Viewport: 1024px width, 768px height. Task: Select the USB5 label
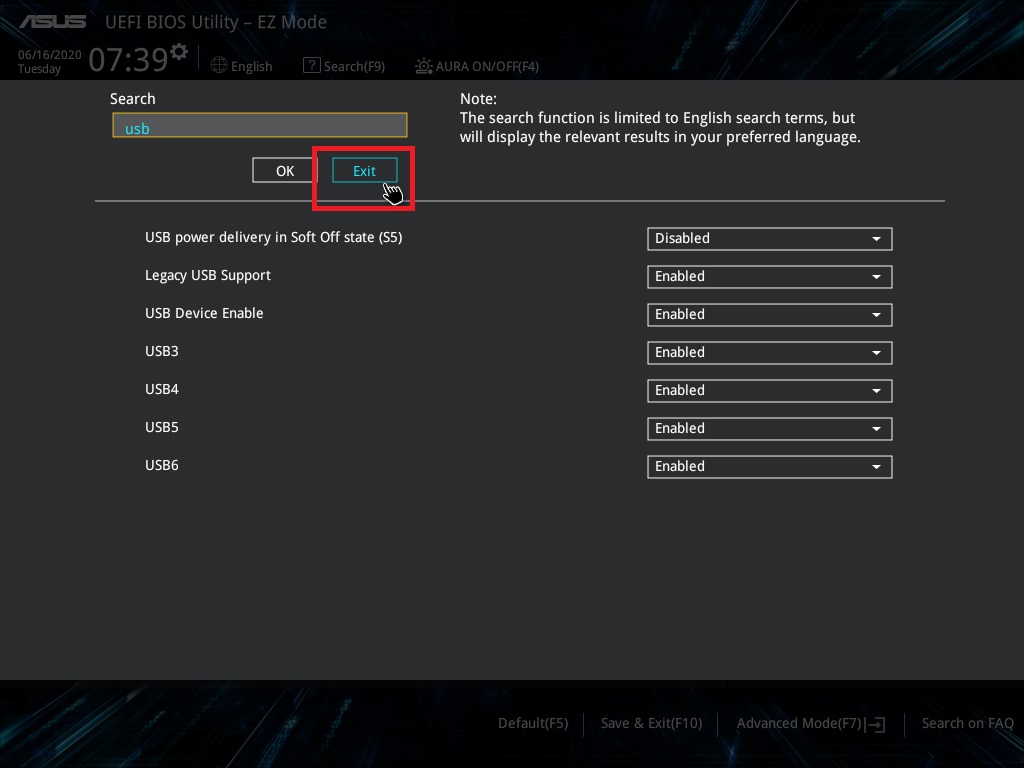161,426
